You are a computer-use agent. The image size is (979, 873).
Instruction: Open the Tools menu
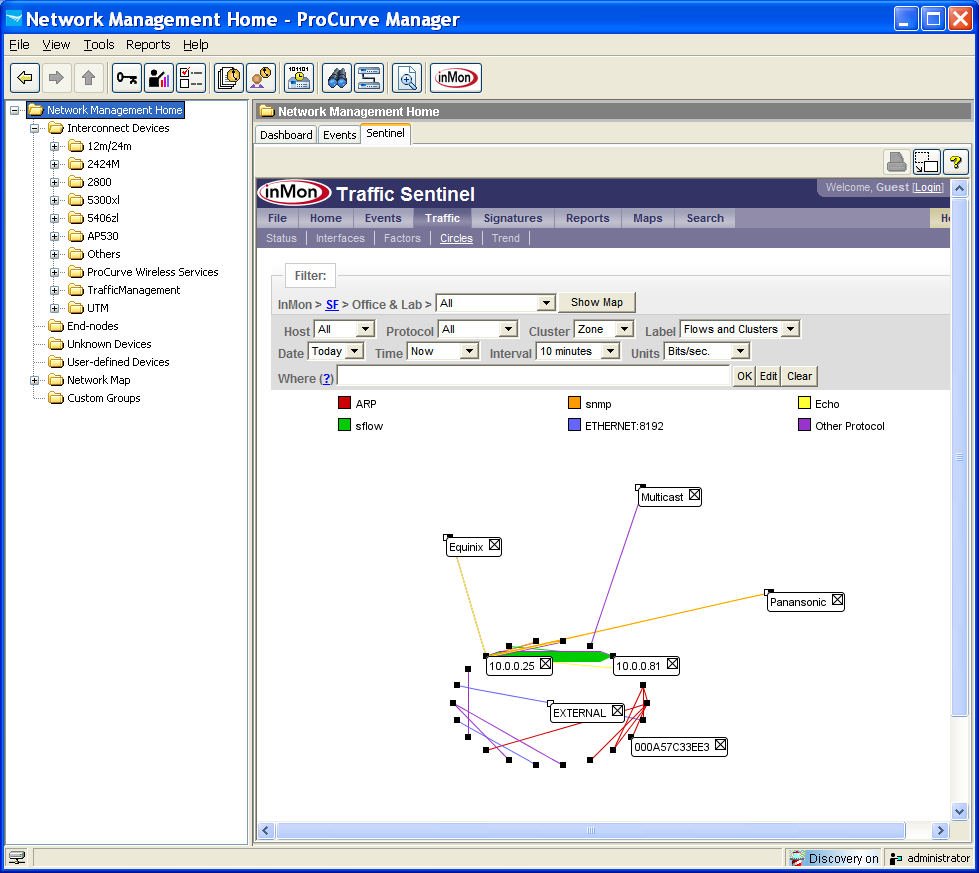point(99,45)
